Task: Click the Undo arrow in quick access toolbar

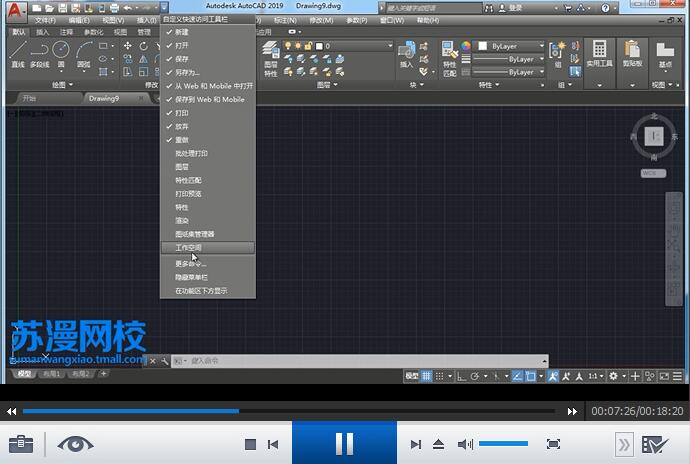Action: coord(128,8)
